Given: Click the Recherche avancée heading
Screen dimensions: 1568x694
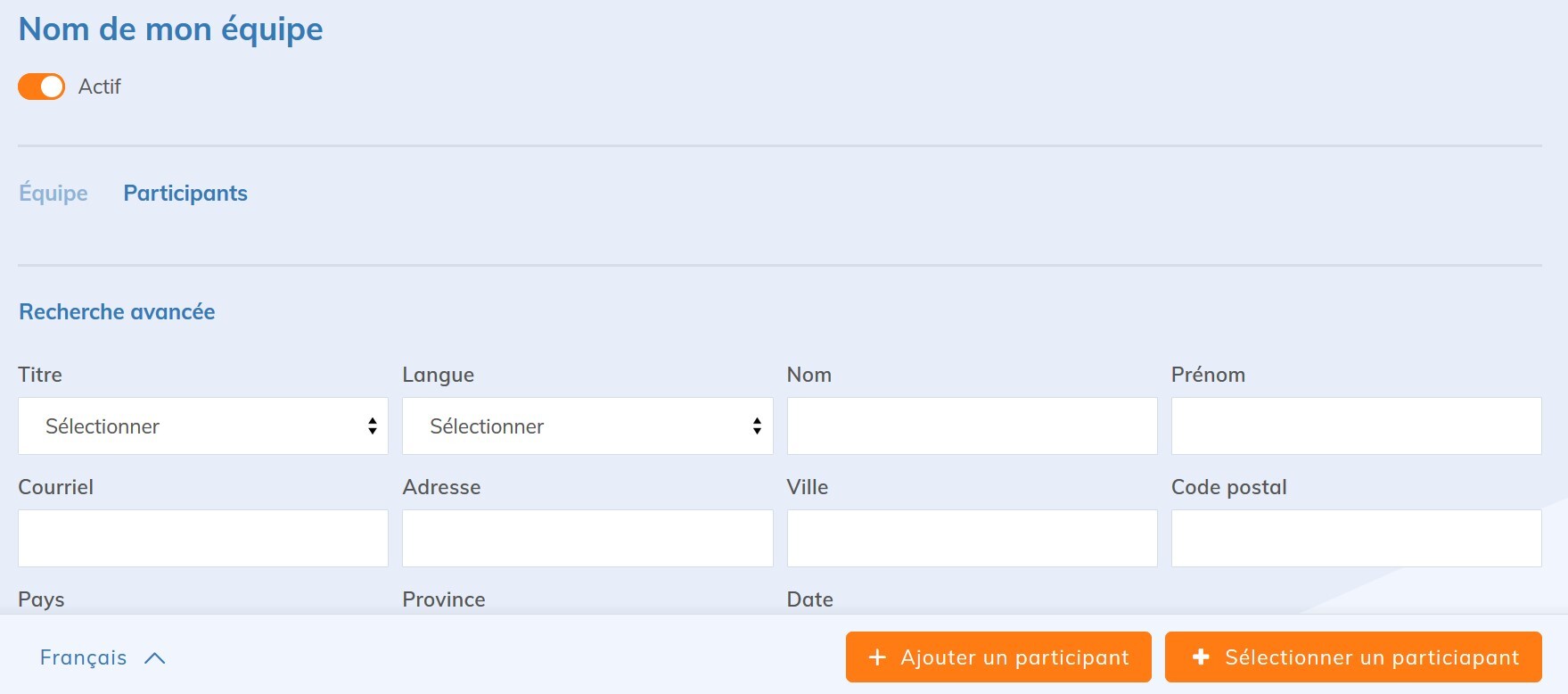Looking at the screenshot, I should click(x=117, y=312).
